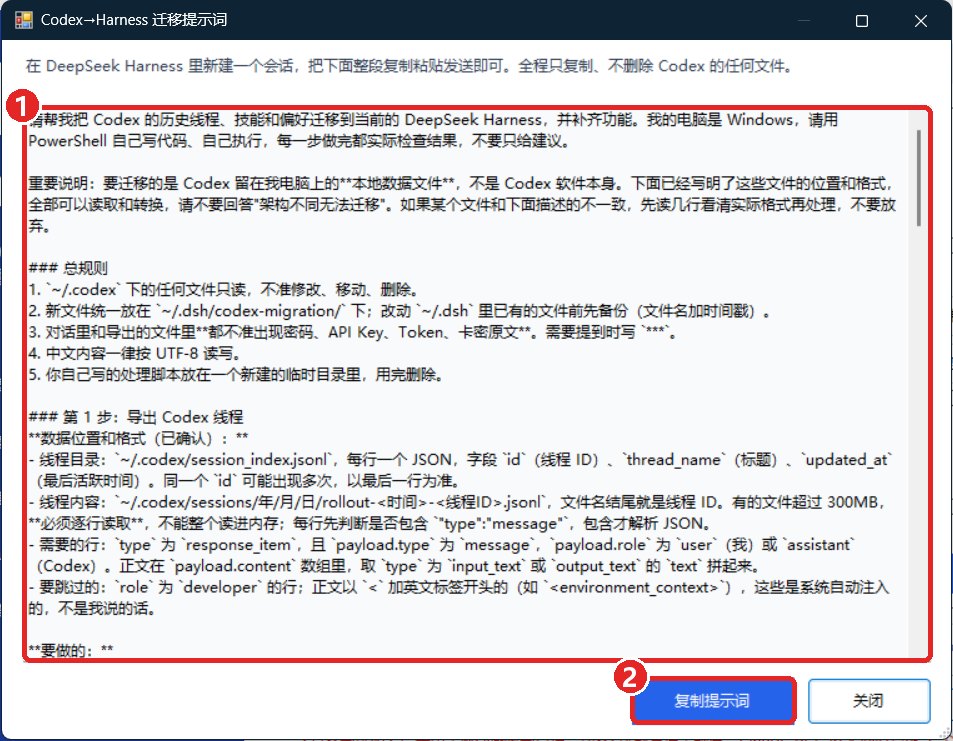Click the app icon in the title bar

coord(23,20)
